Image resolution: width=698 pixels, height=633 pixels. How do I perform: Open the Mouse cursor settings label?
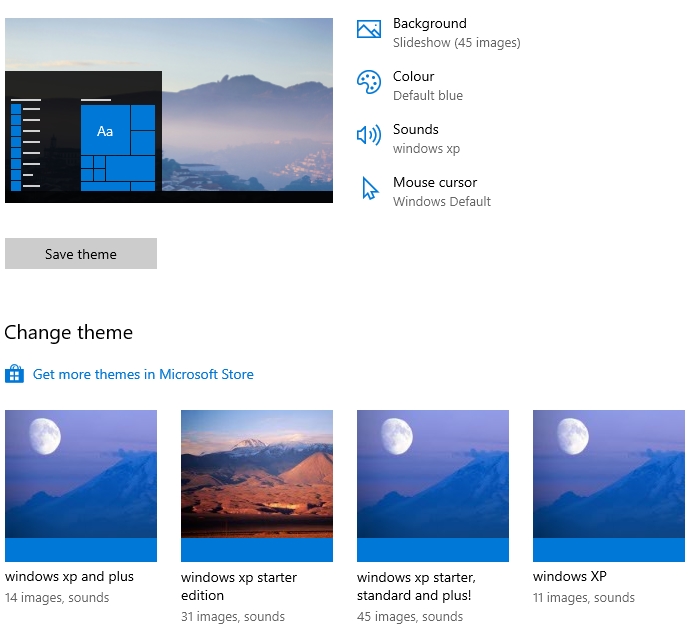(435, 182)
